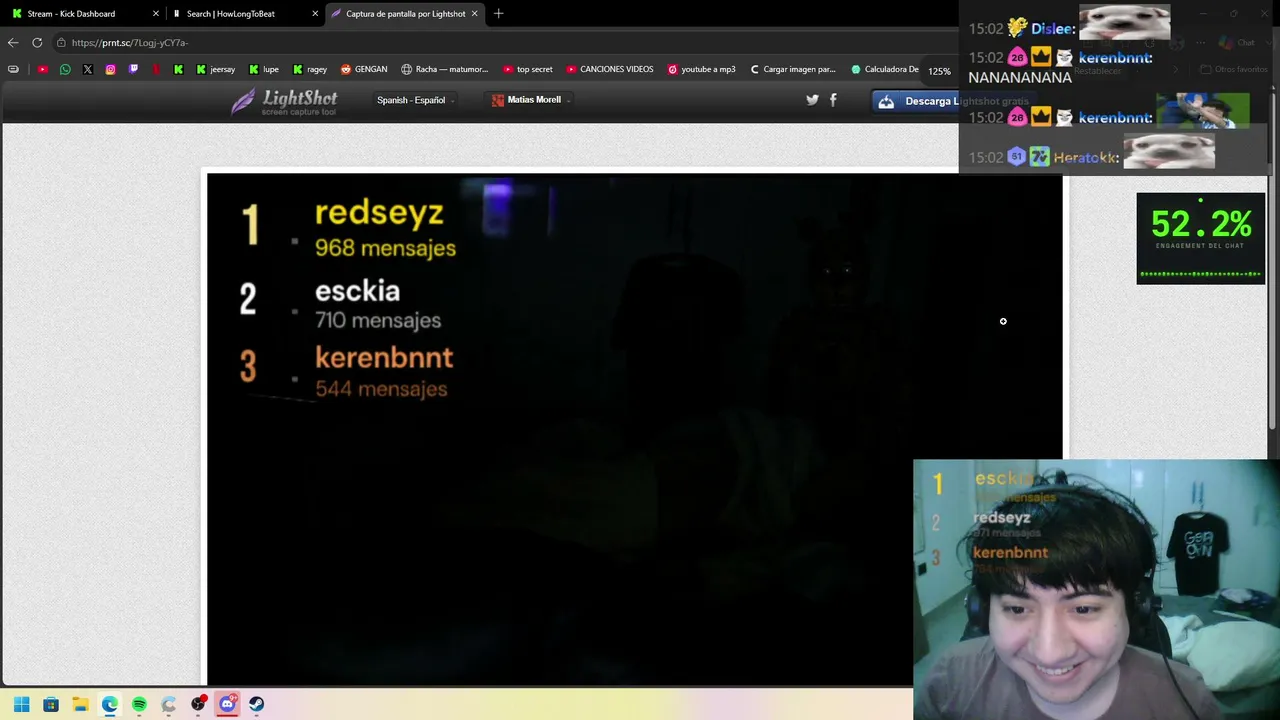
Task: Open Steam from the taskbar
Action: coord(257,704)
